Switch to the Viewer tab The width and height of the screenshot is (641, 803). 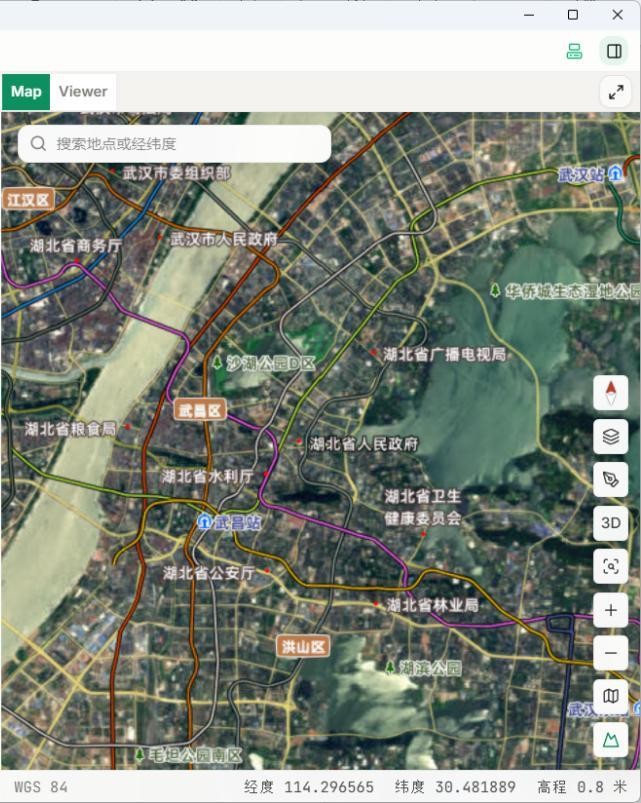pyautogui.click(x=83, y=92)
